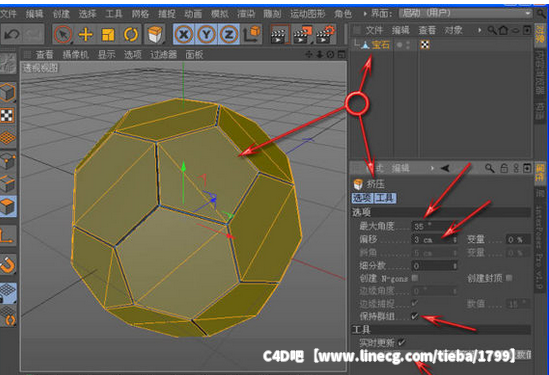Open object manager 查看 menu
Image resolution: width=549 pixels, height=375 pixels.
click(427, 30)
